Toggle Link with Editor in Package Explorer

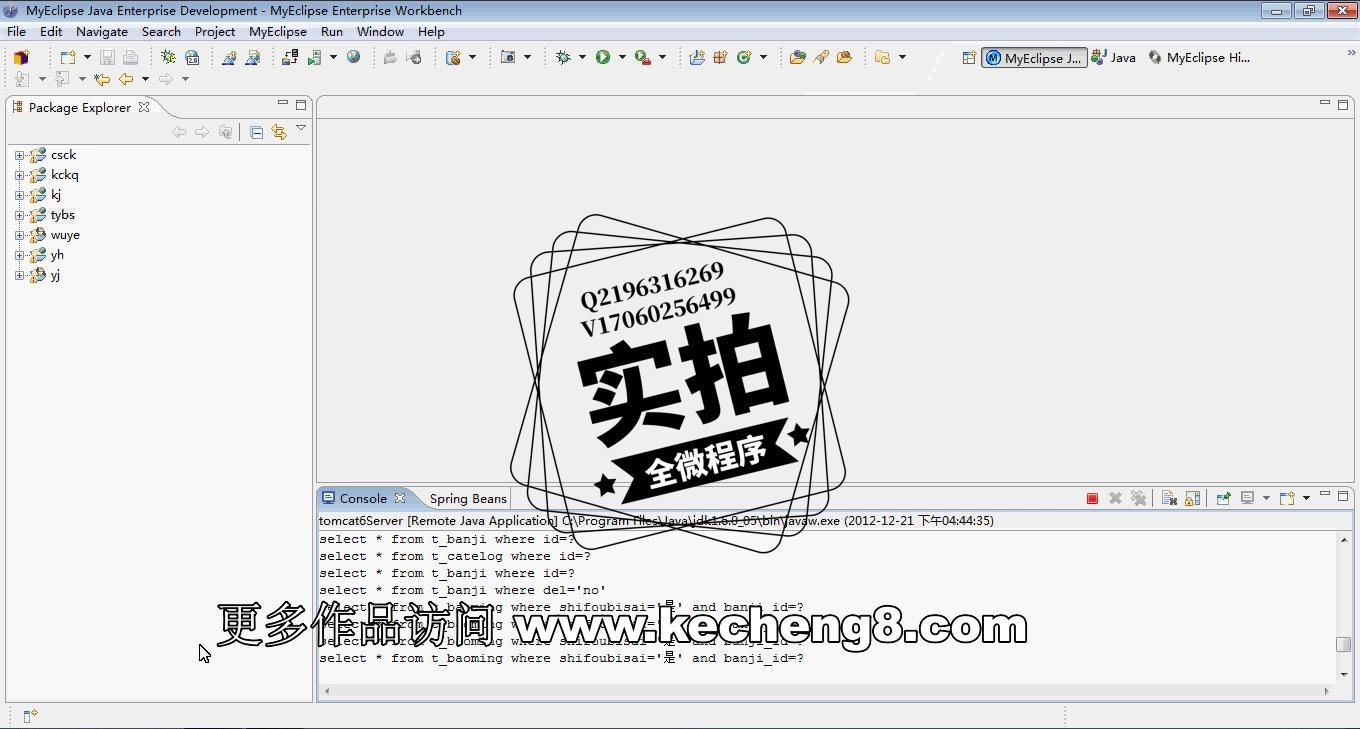tap(279, 132)
